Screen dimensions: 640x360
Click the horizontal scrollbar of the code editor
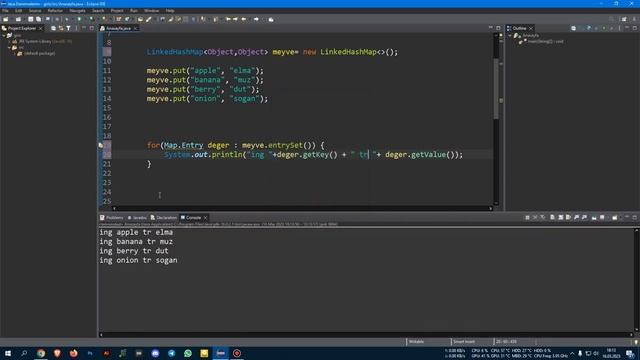302,208
